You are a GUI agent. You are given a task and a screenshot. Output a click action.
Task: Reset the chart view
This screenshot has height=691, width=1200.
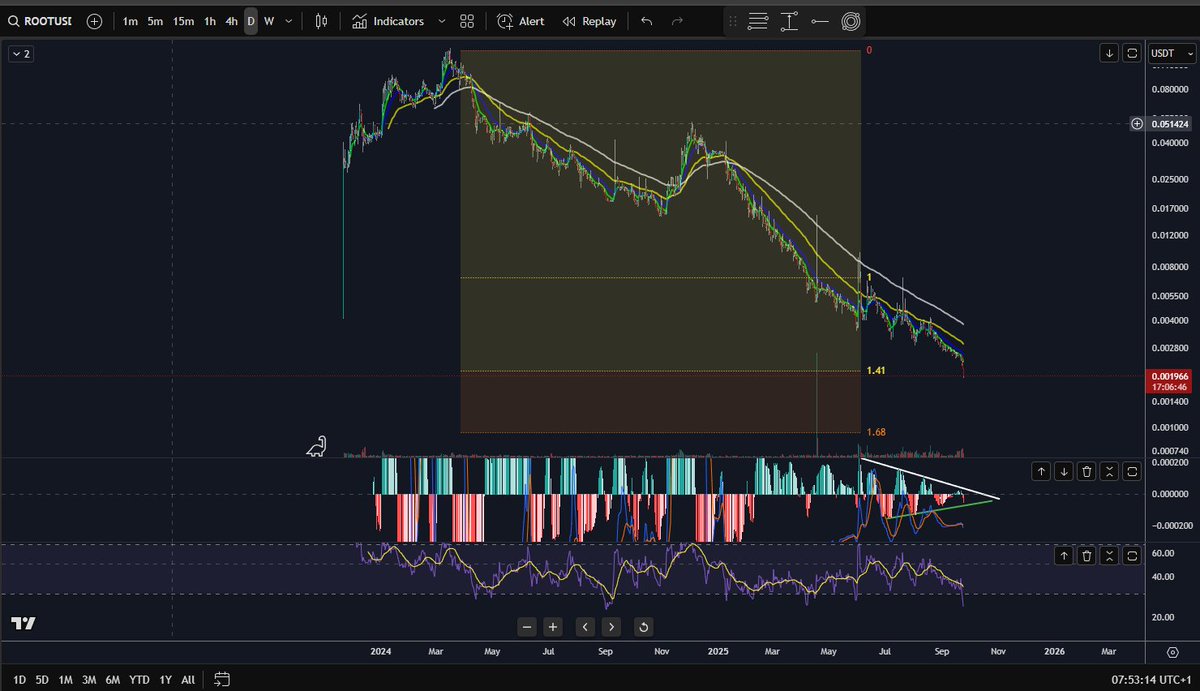[643, 627]
